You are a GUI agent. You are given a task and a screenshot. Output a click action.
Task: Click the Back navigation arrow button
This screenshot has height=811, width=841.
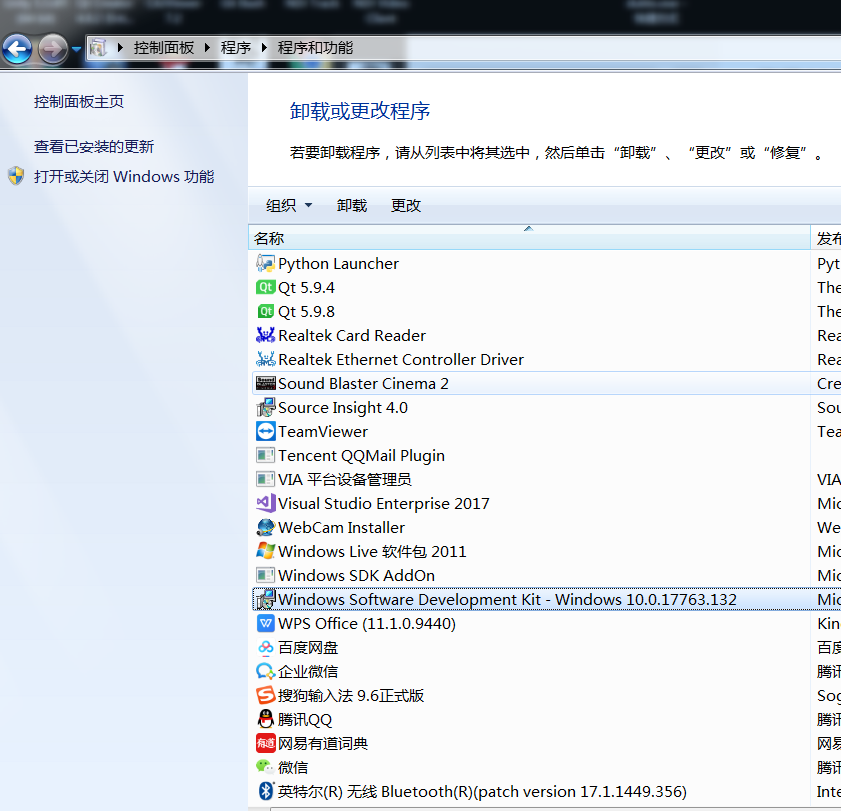(17, 49)
